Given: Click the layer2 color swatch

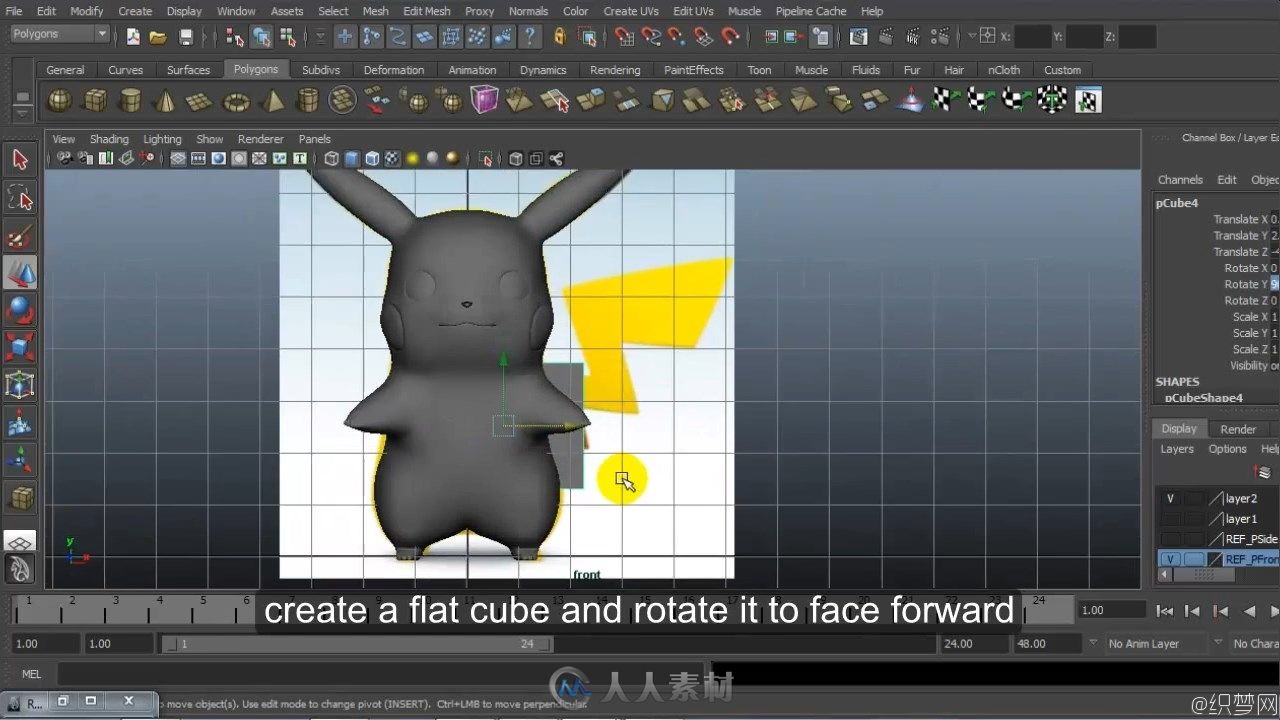Looking at the screenshot, I should point(1216,498).
